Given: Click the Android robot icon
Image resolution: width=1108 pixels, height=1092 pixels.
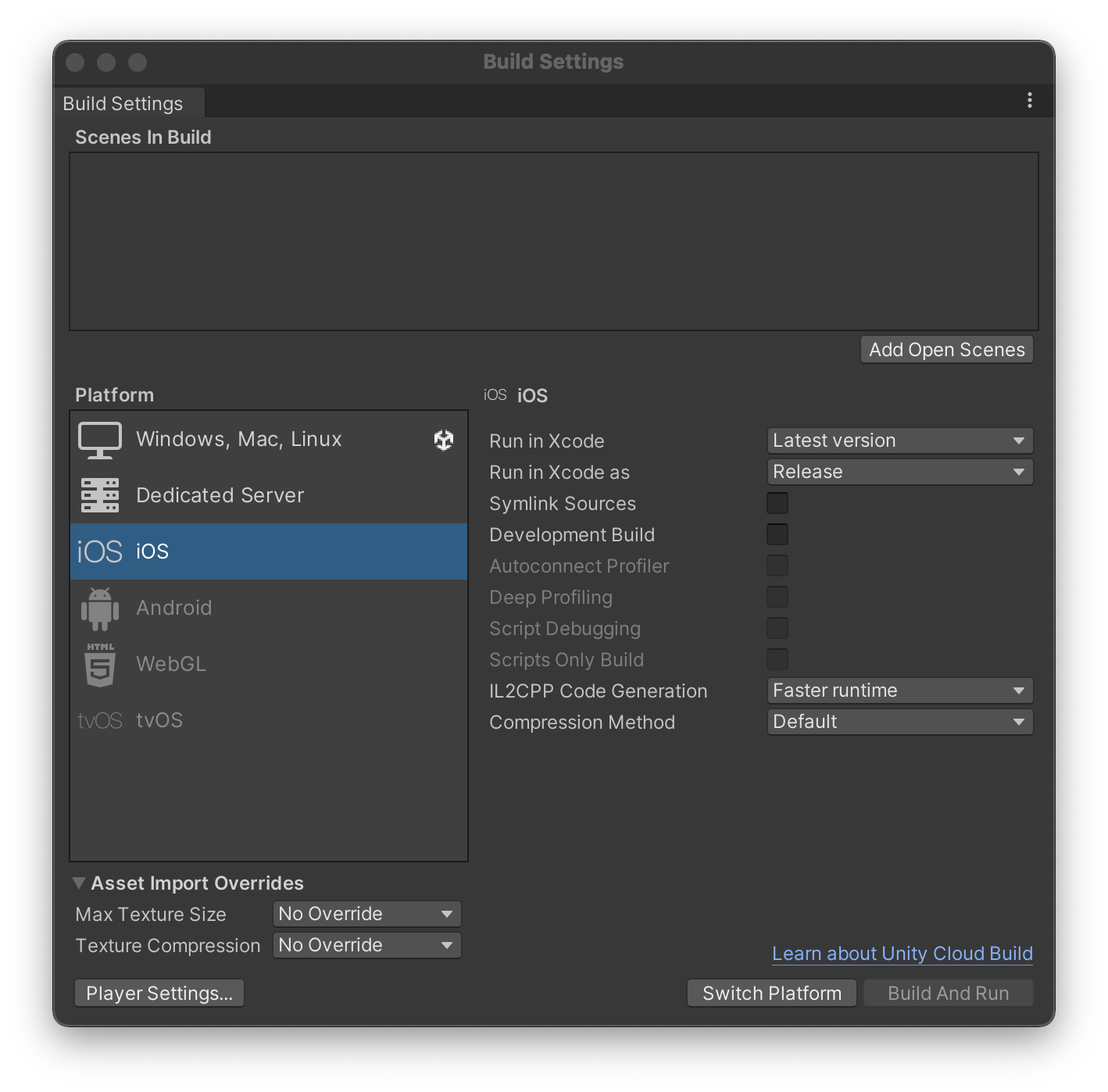Looking at the screenshot, I should point(100,608).
